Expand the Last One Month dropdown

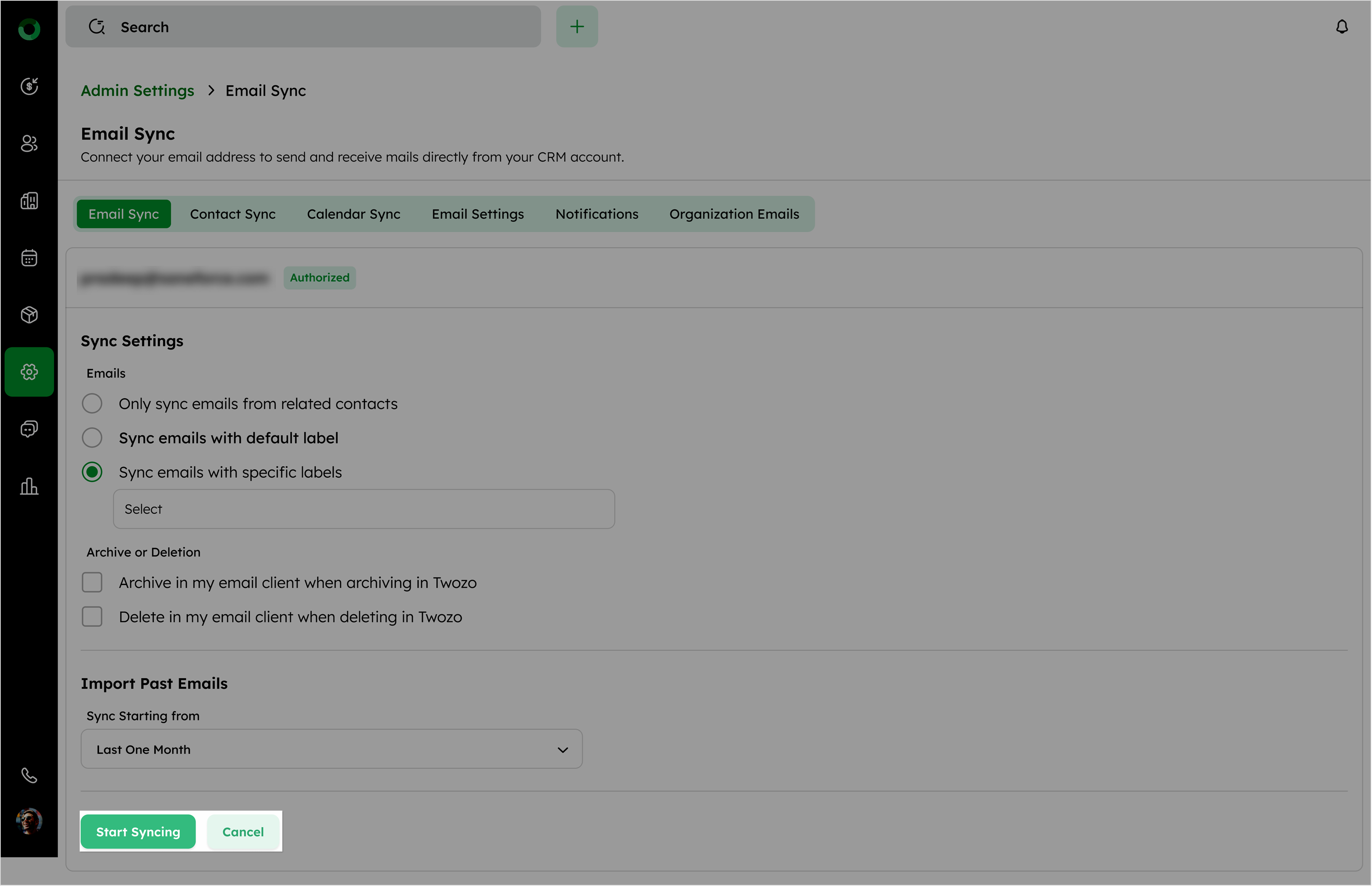click(x=331, y=749)
